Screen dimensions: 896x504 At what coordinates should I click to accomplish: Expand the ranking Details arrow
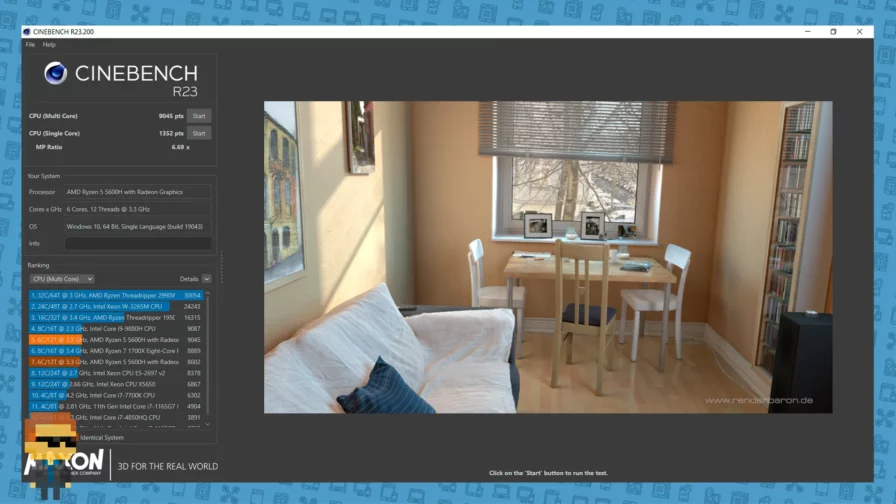206,279
